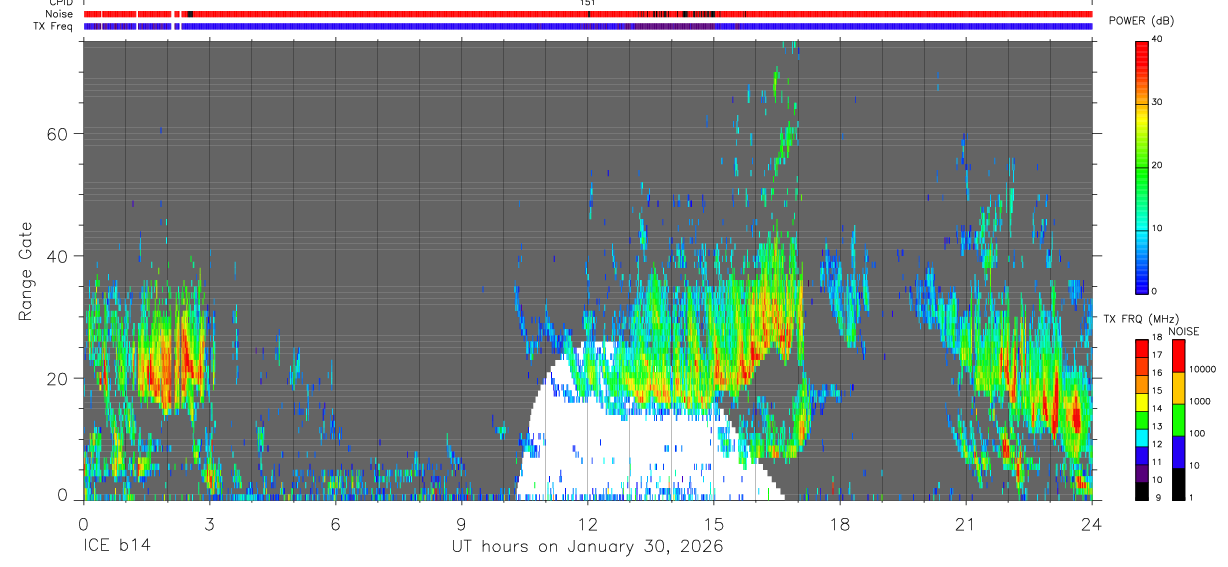Click the 'Noise' row label at top
Viewport: 1228px width, 567px height.
pyautogui.click(x=59, y=14)
